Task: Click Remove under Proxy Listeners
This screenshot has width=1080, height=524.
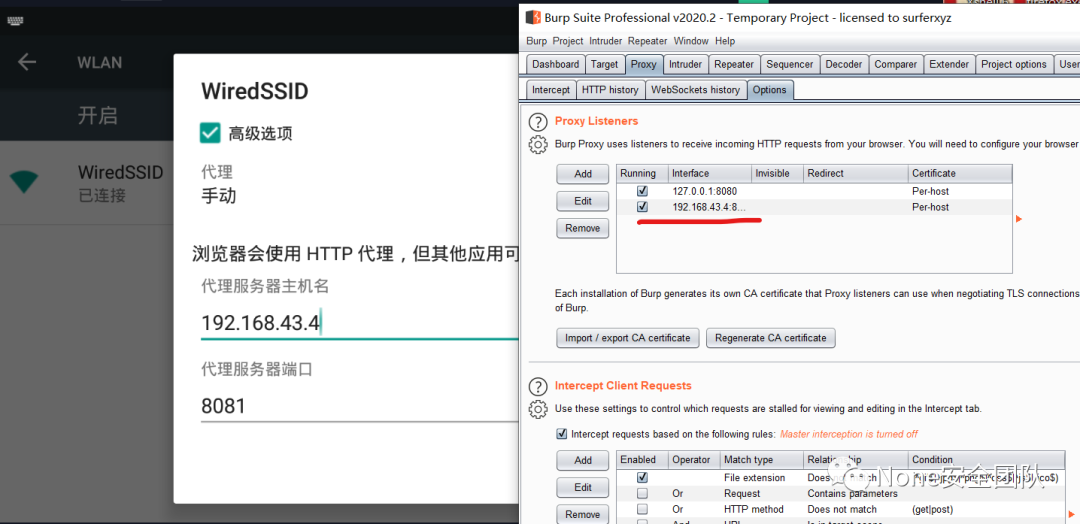Action: [x=583, y=228]
